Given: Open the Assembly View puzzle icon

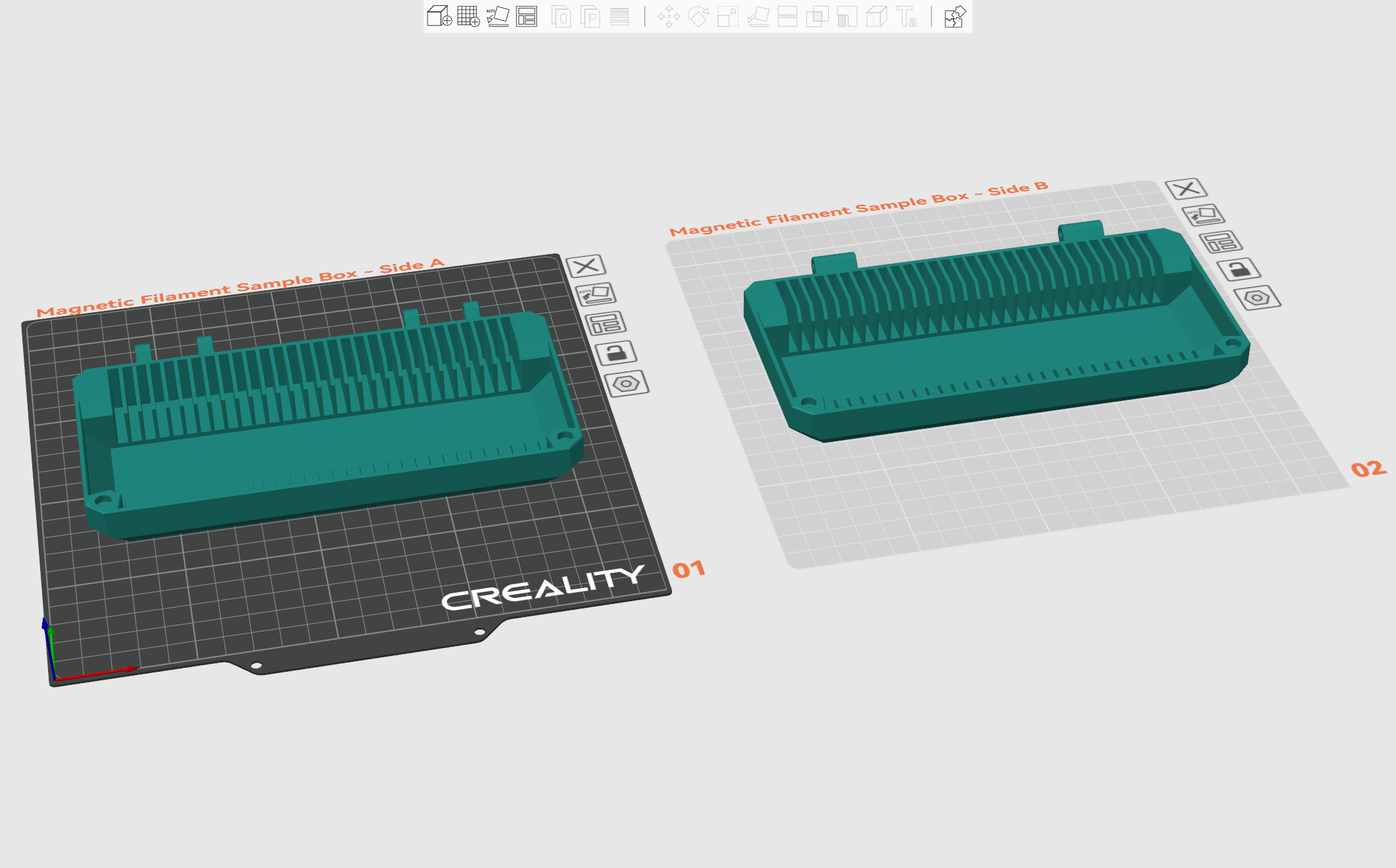Looking at the screenshot, I should point(955,16).
